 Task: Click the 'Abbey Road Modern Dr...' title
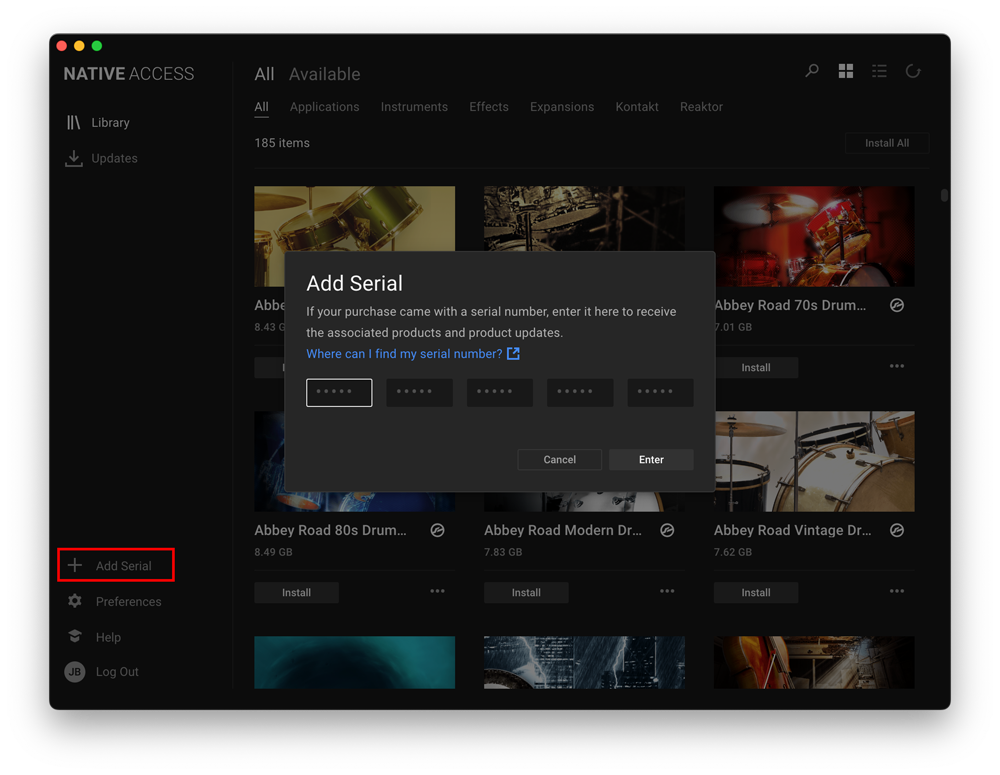point(563,530)
